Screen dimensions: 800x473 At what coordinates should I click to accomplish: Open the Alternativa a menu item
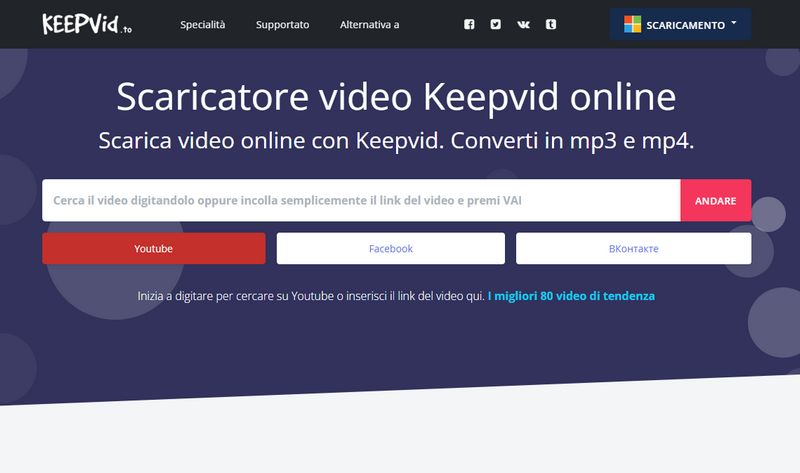point(369,24)
